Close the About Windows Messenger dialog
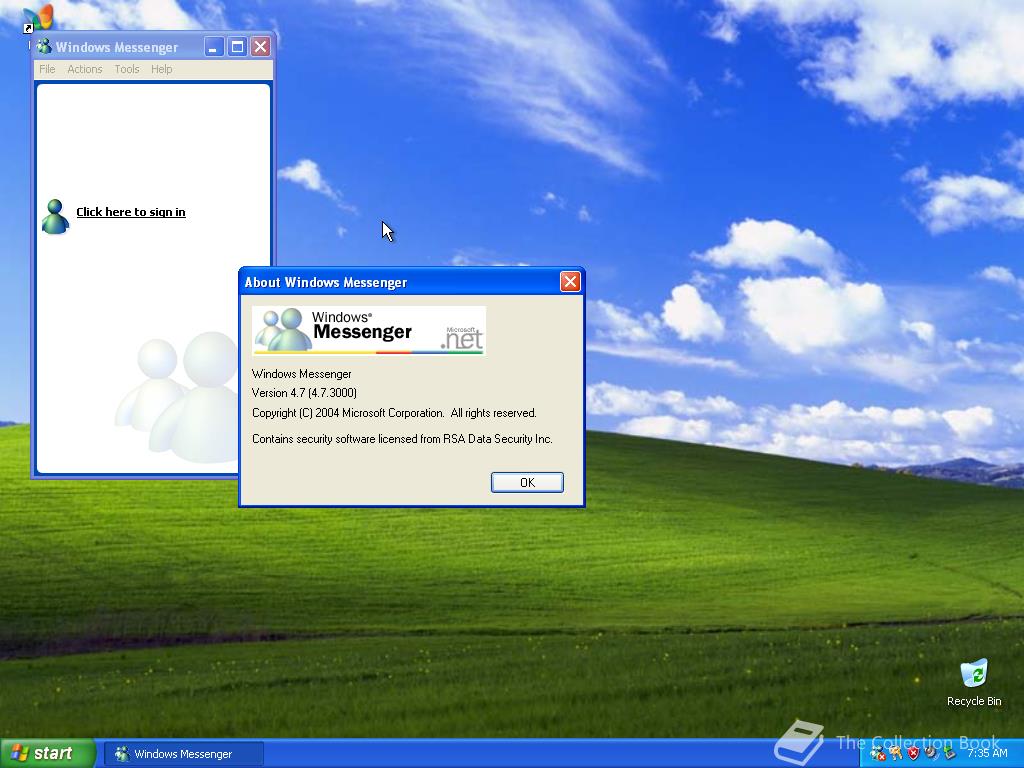 [x=570, y=281]
